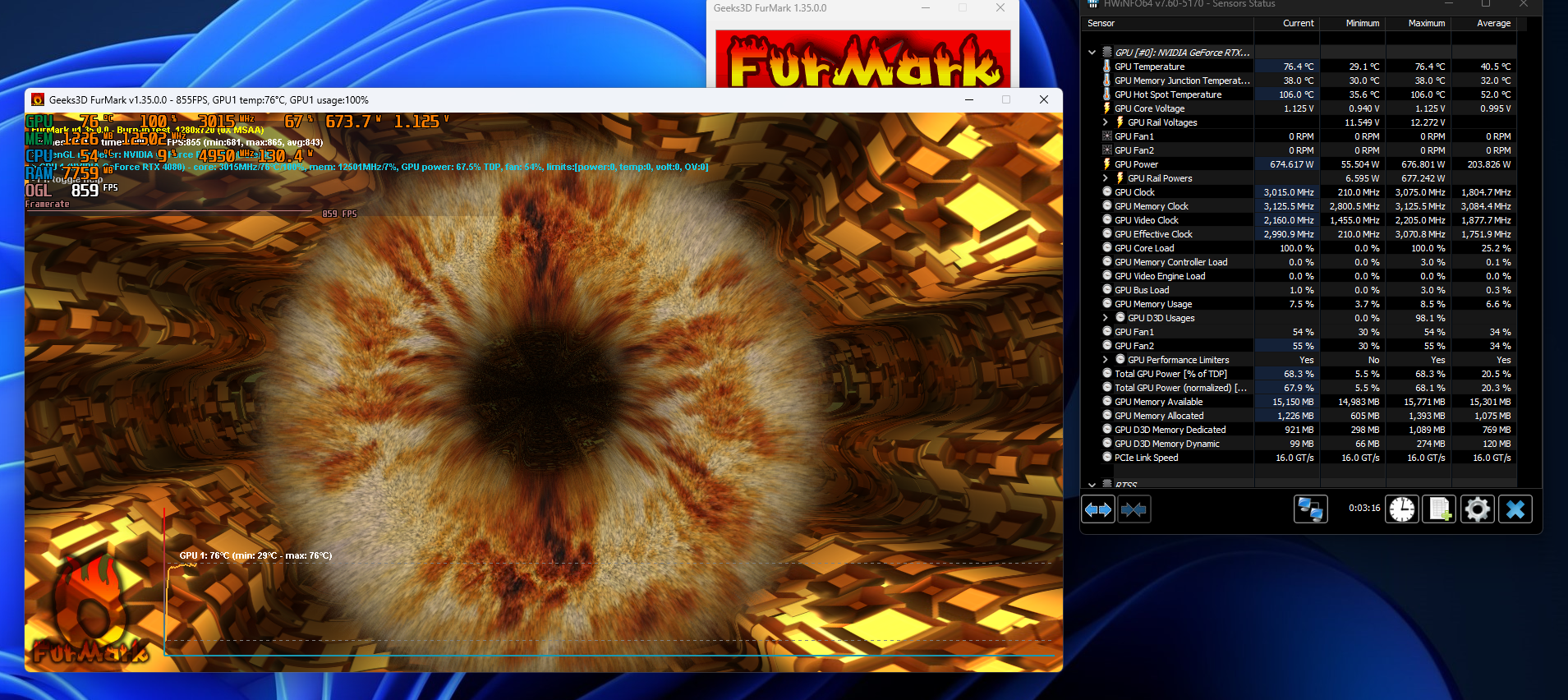Image resolution: width=1568 pixels, height=700 pixels.
Task: Click the GPU chip icon beside NVIDIA GeForce RTX
Action: 1106,53
